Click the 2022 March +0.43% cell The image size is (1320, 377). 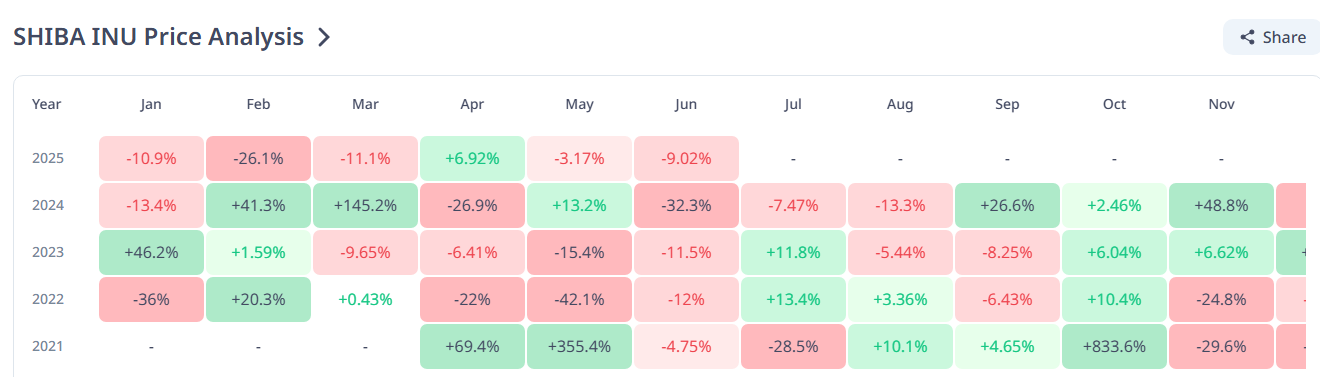coord(366,300)
